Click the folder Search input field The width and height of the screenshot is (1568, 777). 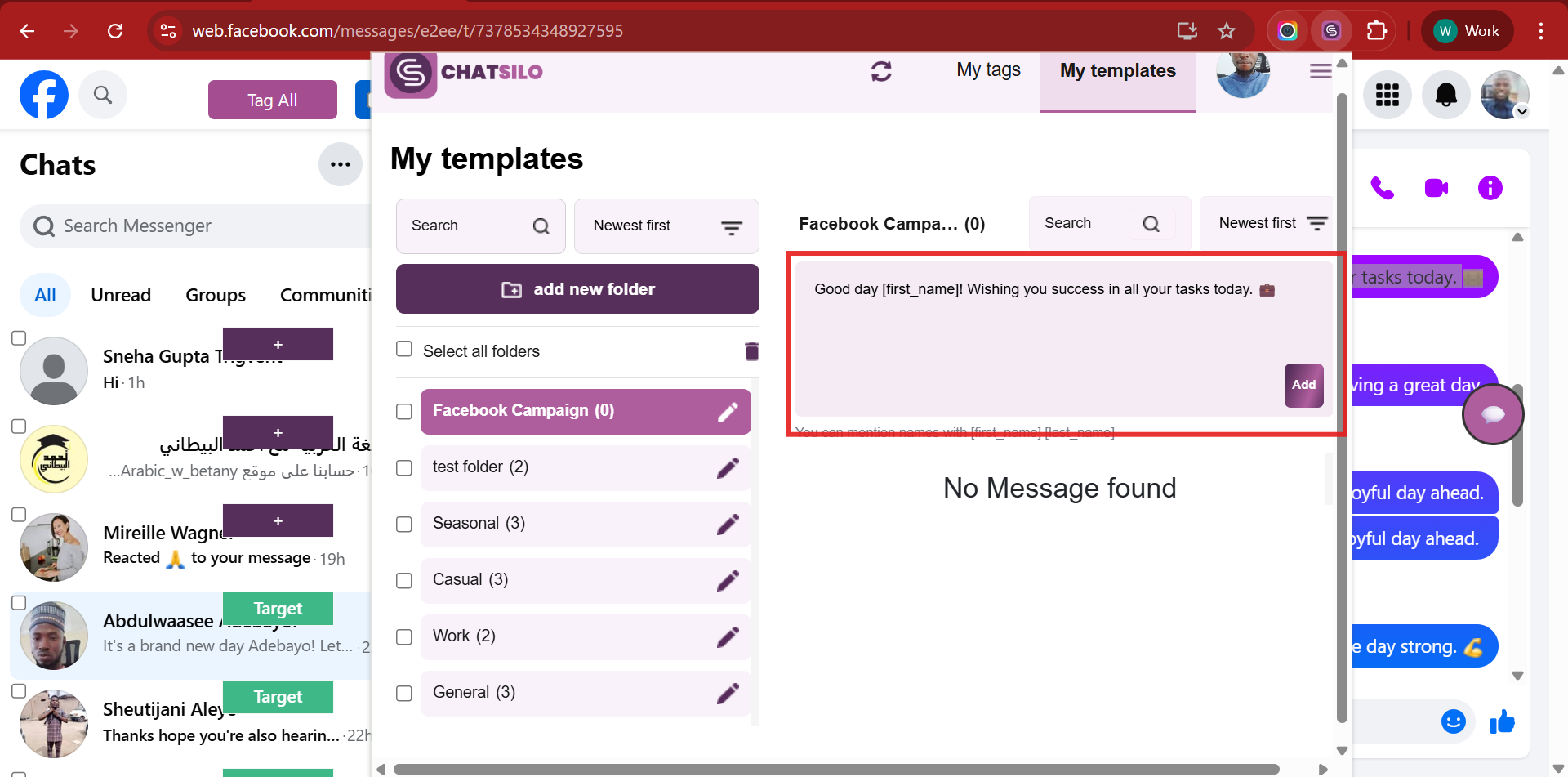[480, 226]
